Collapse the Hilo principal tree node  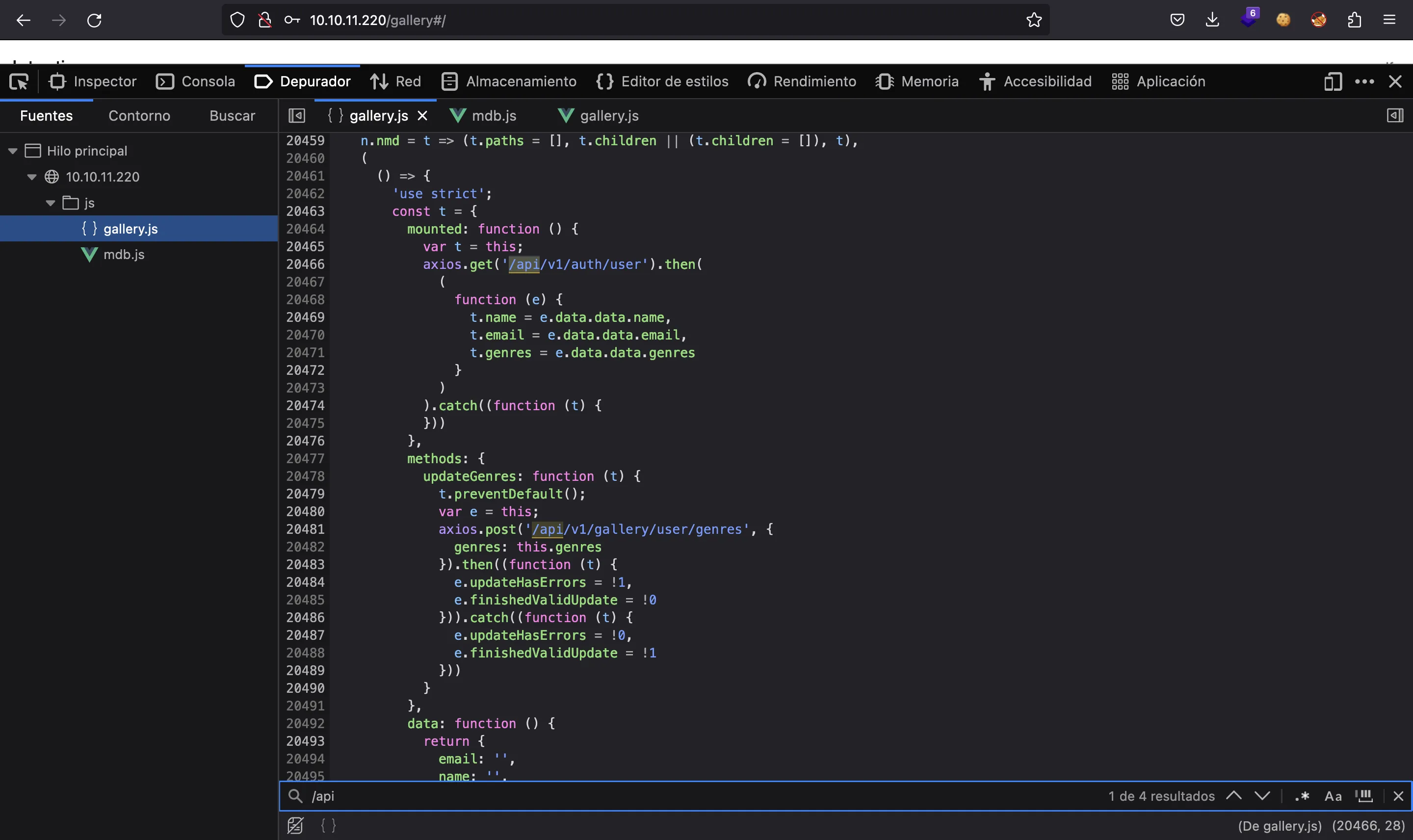point(12,151)
